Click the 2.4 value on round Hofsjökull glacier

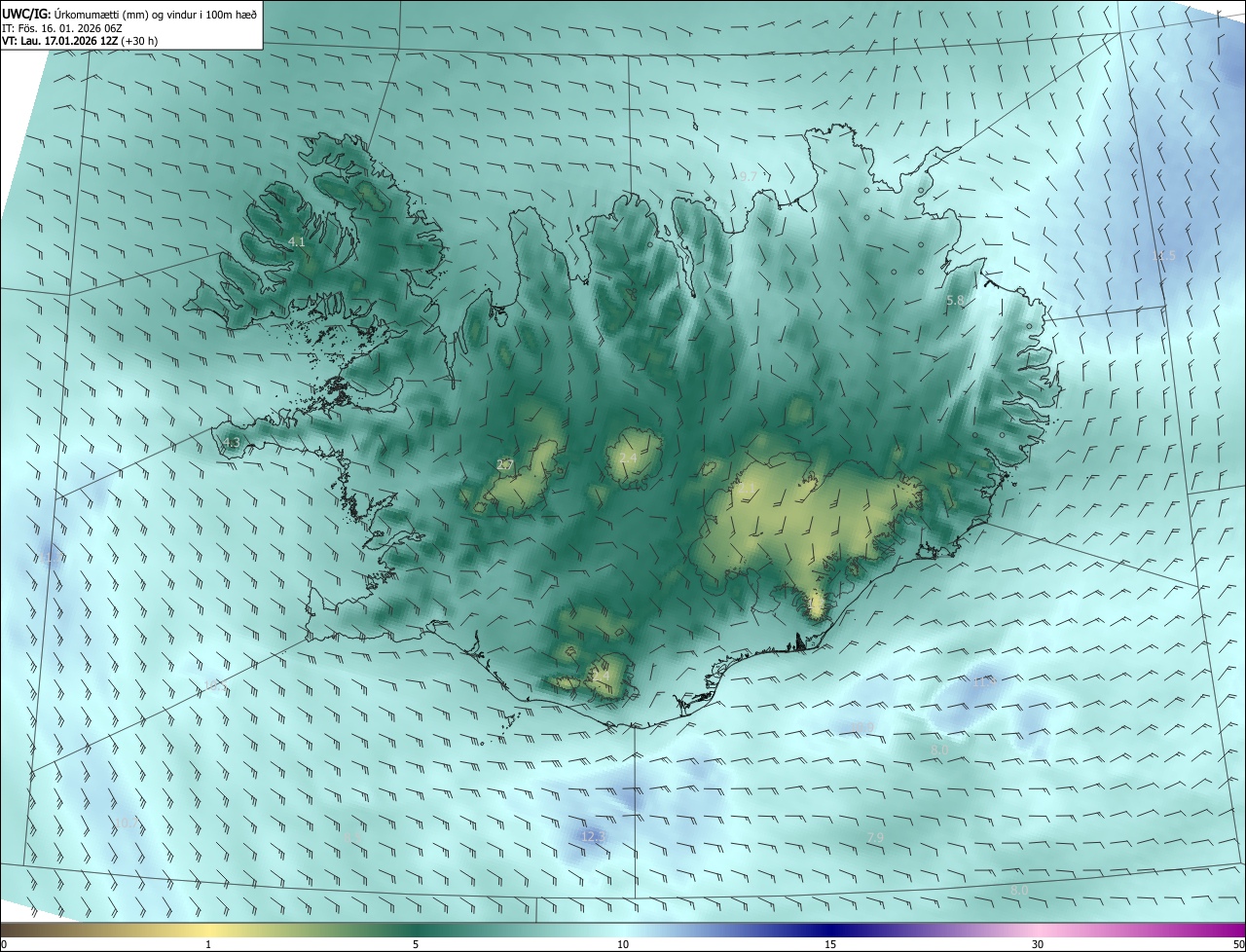click(x=628, y=458)
